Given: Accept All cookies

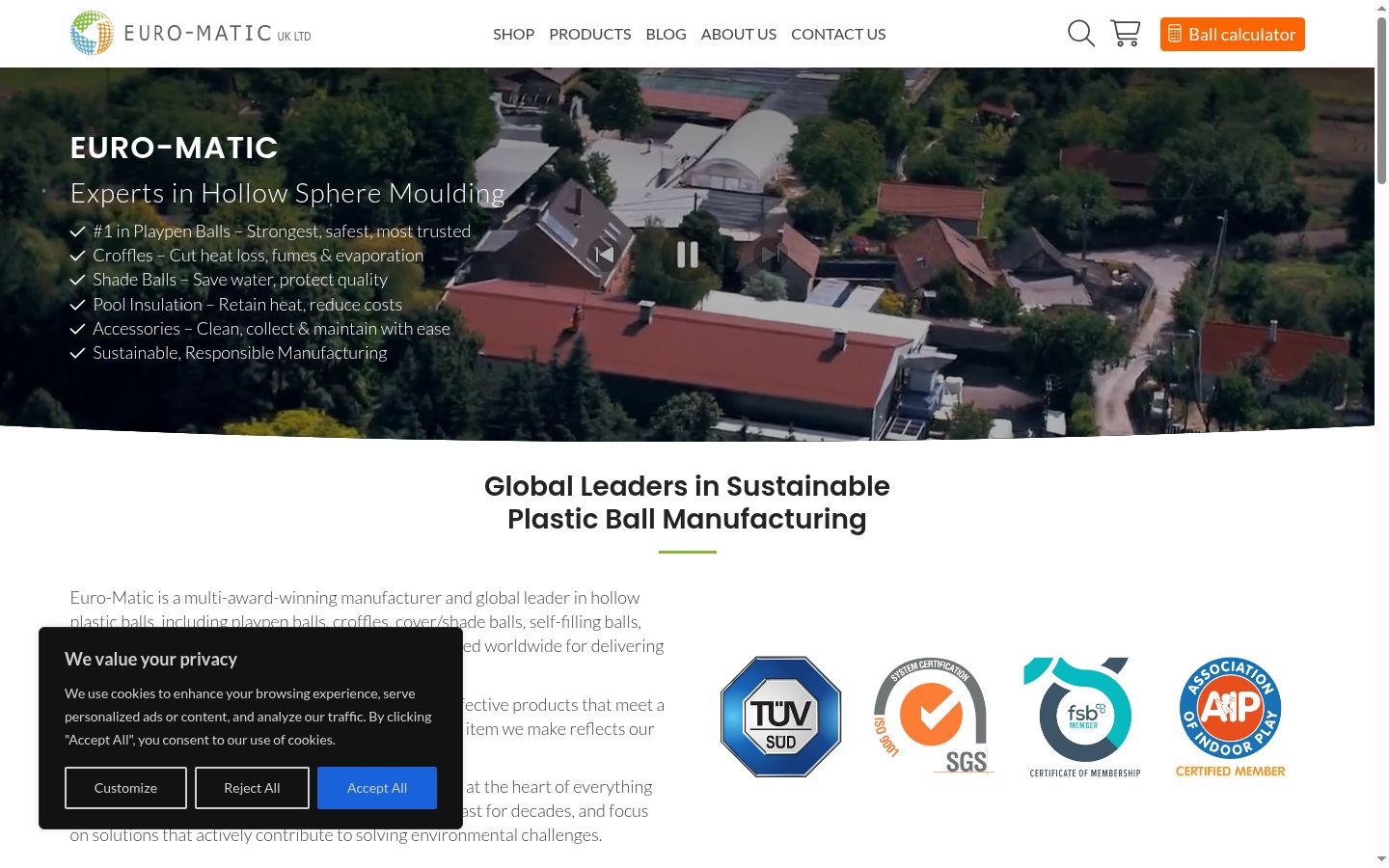Looking at the screenshot, I should tap(377, 788).
